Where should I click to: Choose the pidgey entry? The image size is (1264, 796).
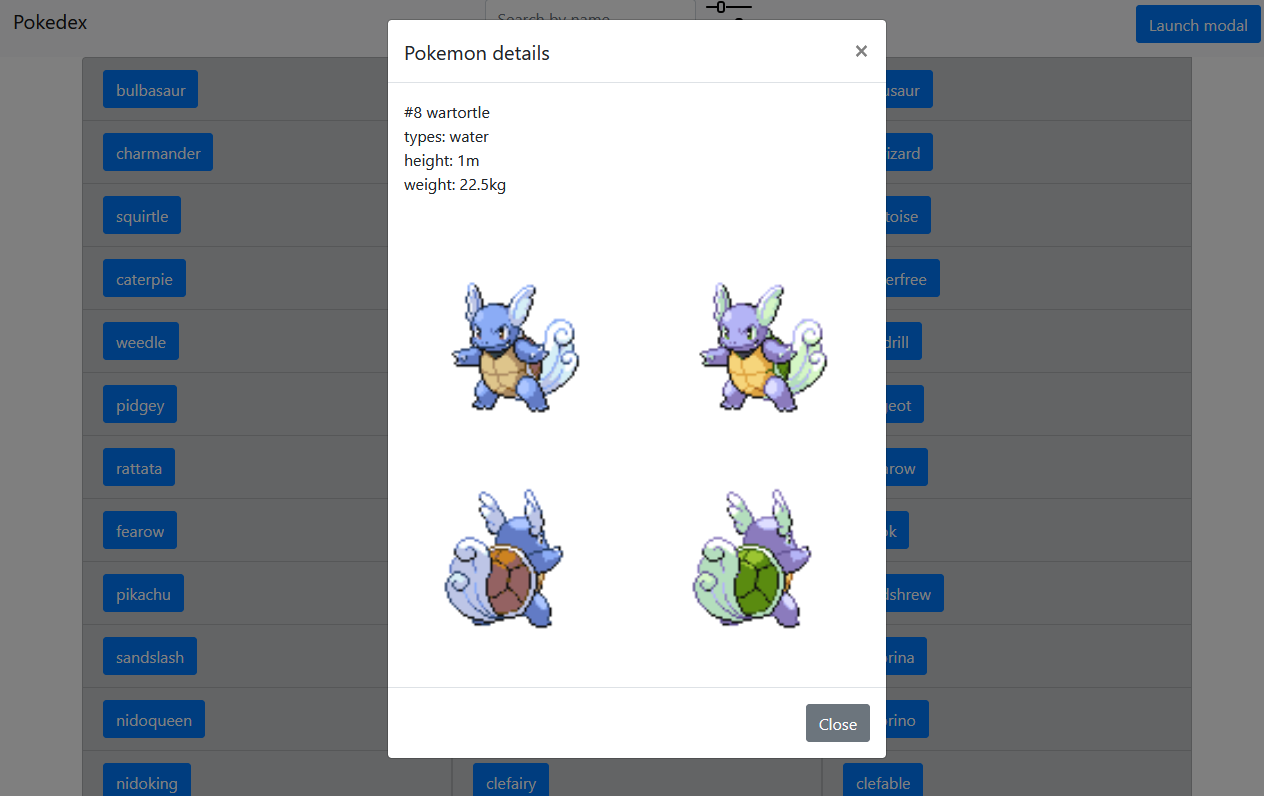(x=140, y=405)
